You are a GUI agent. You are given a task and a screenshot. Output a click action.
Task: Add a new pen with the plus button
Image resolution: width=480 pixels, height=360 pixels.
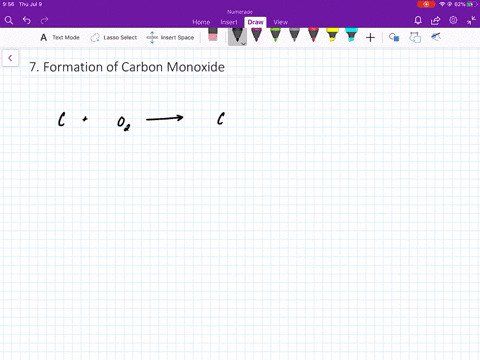pyautogui.click(x=370, y=37)
